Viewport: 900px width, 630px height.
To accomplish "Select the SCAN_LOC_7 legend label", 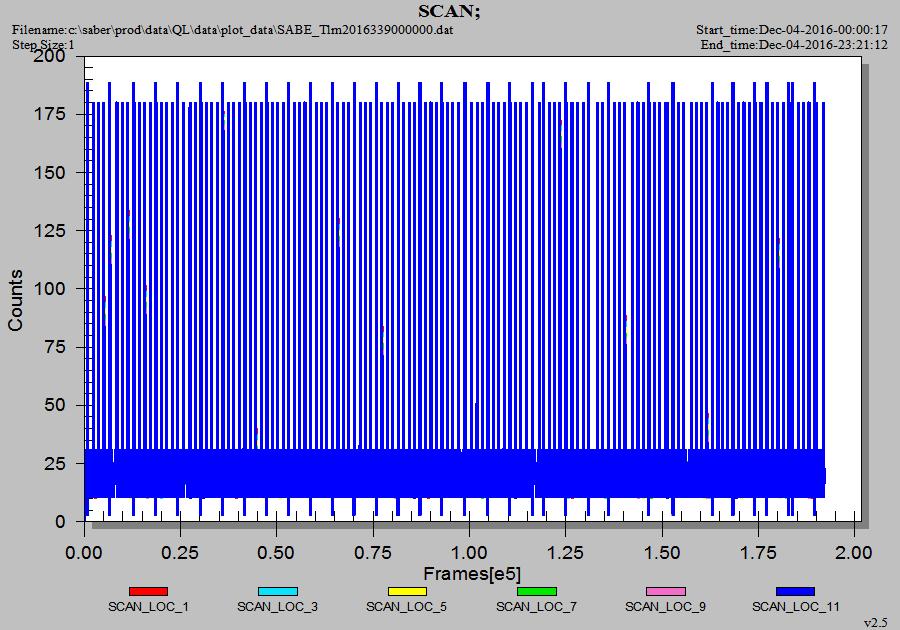I will point(536,606).
